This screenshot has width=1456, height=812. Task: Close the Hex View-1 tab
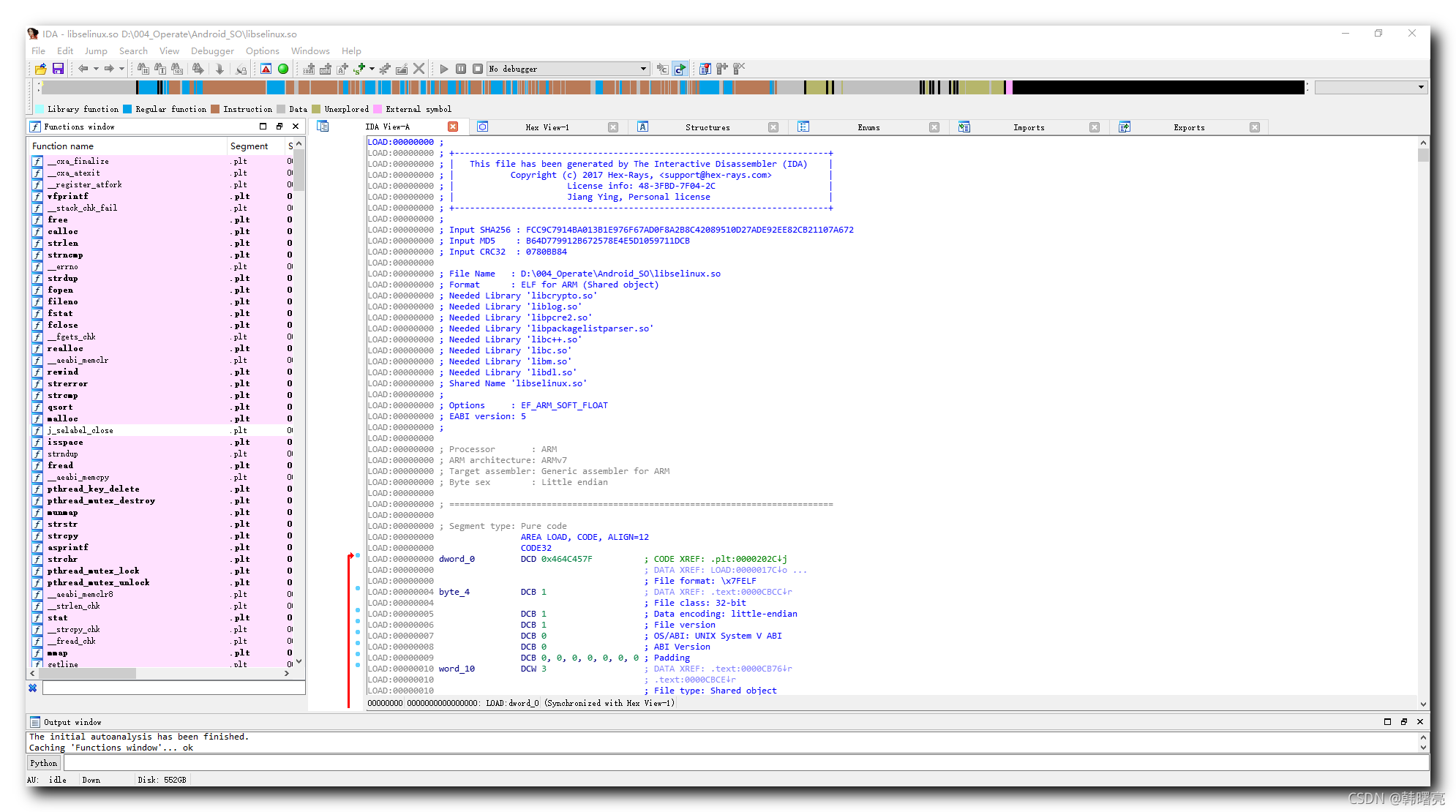(x=613, y=127)
